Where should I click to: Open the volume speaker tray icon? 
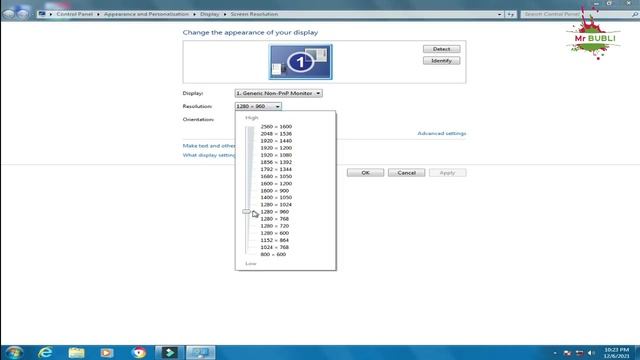tap(591, 353)
